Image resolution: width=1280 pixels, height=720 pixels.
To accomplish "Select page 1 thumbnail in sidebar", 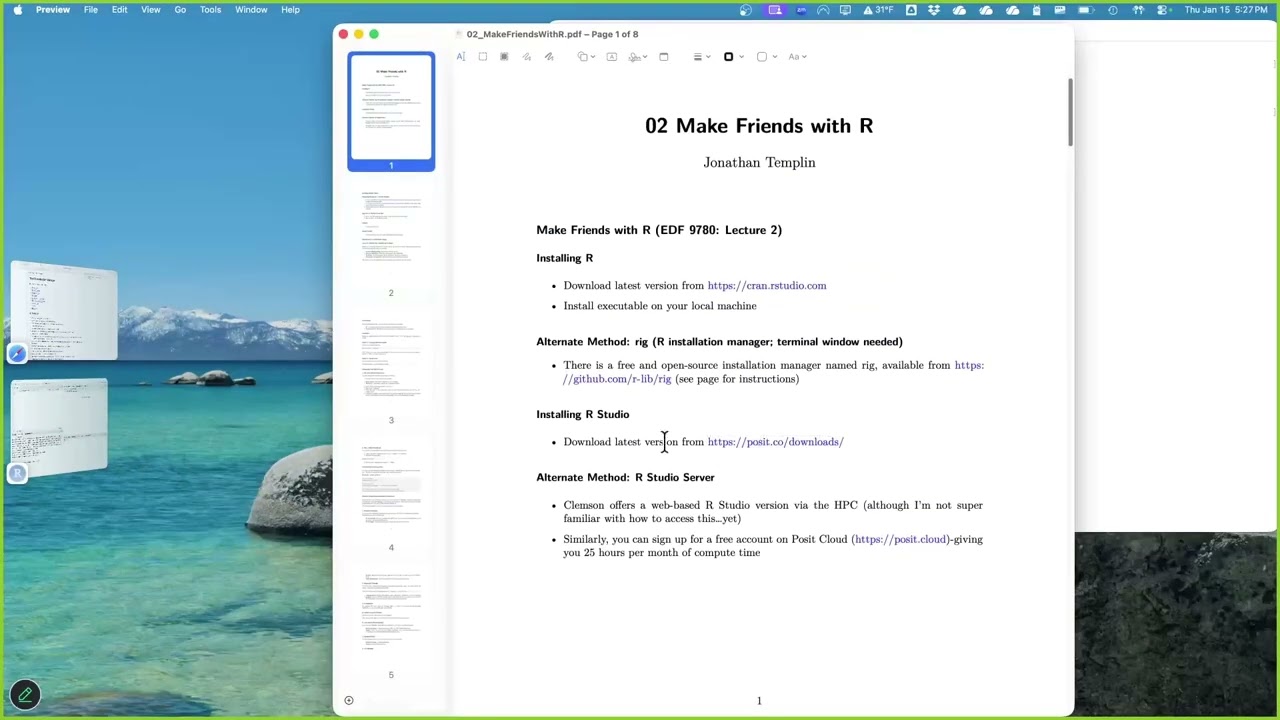I will [x=391, y=107].
